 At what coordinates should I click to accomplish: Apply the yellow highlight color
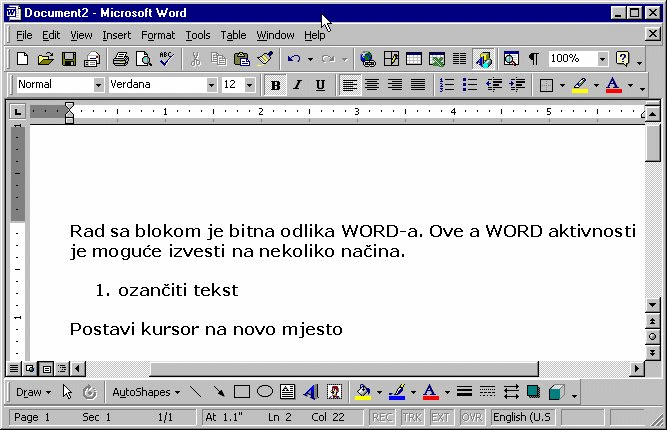pyautogui.click(x=580, y=85)
